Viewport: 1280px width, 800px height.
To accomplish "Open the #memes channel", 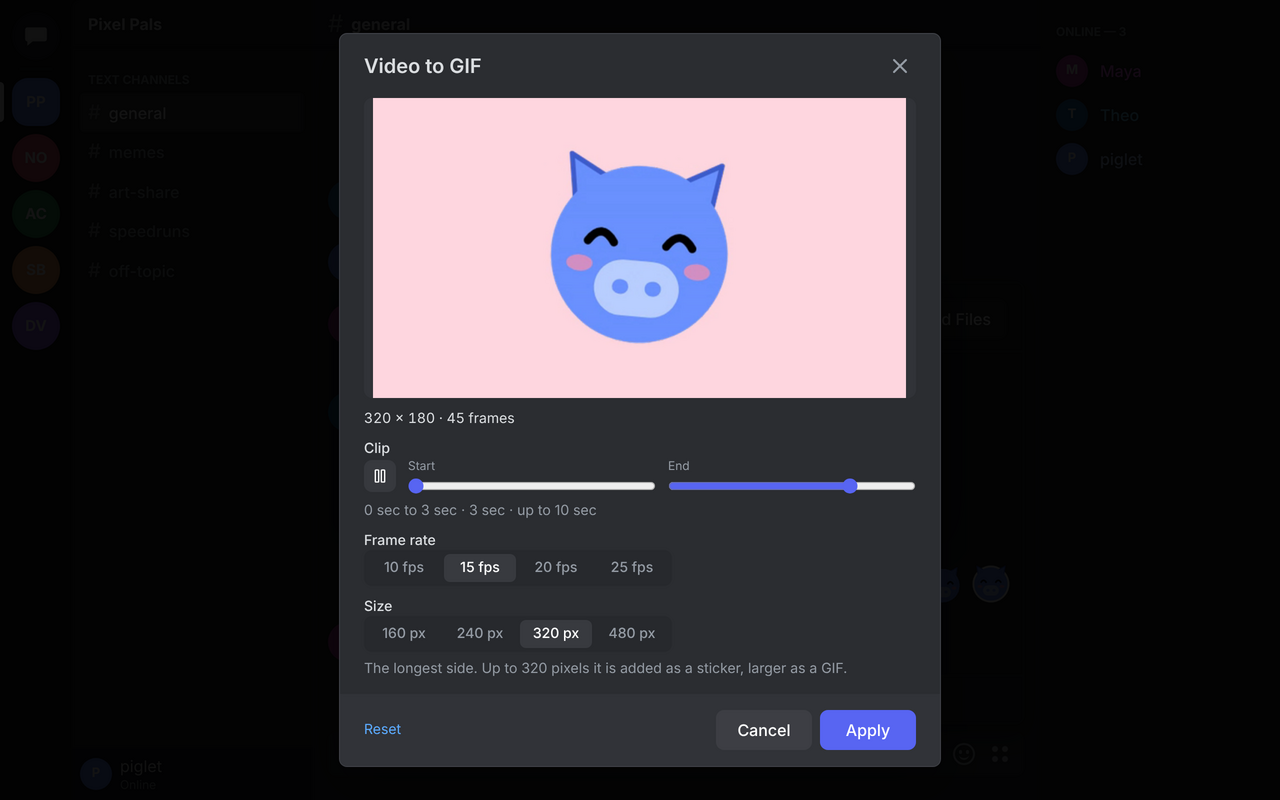I will click(190, 153).
